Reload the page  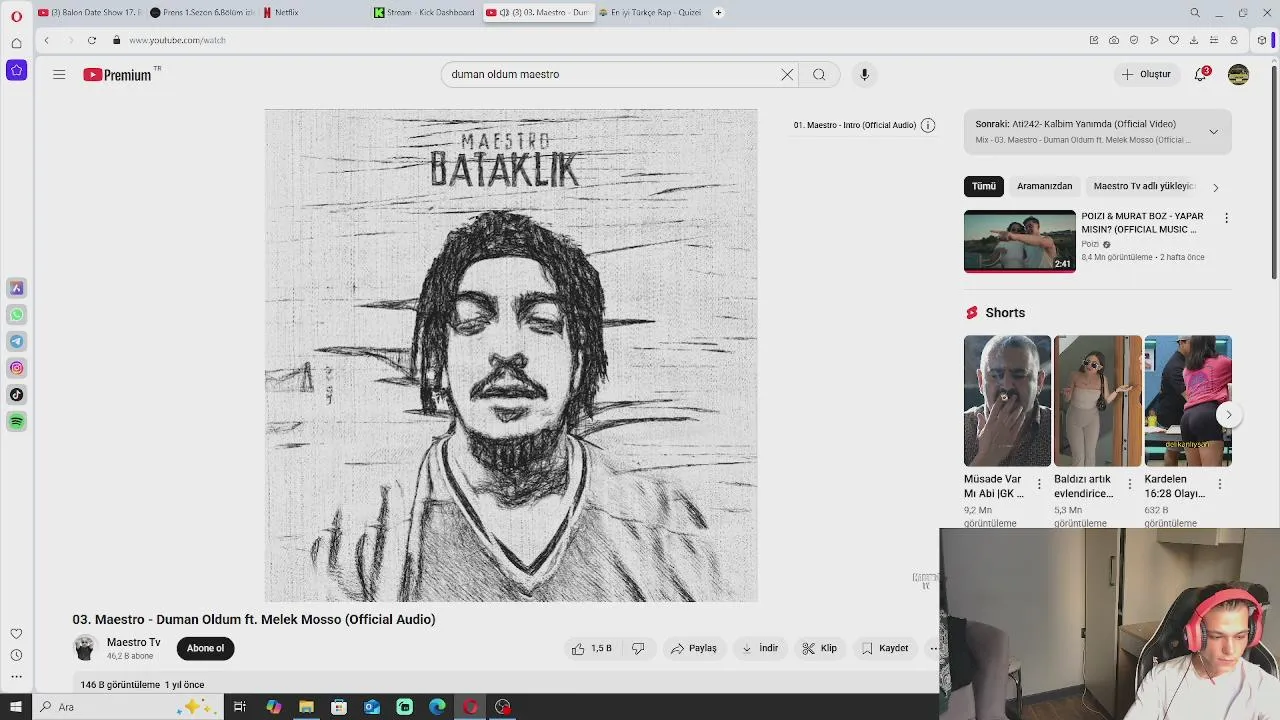[x=92, y=40]
